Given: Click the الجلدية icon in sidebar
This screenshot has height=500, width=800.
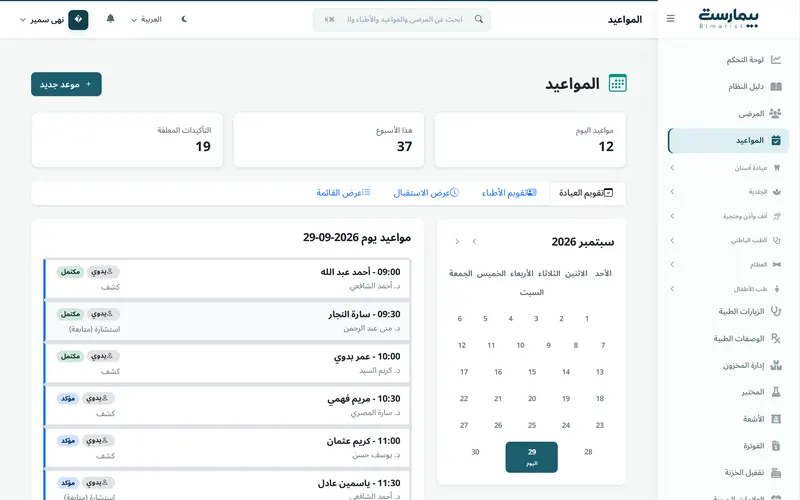Looking at the screenshot, I should pos(777,192).
